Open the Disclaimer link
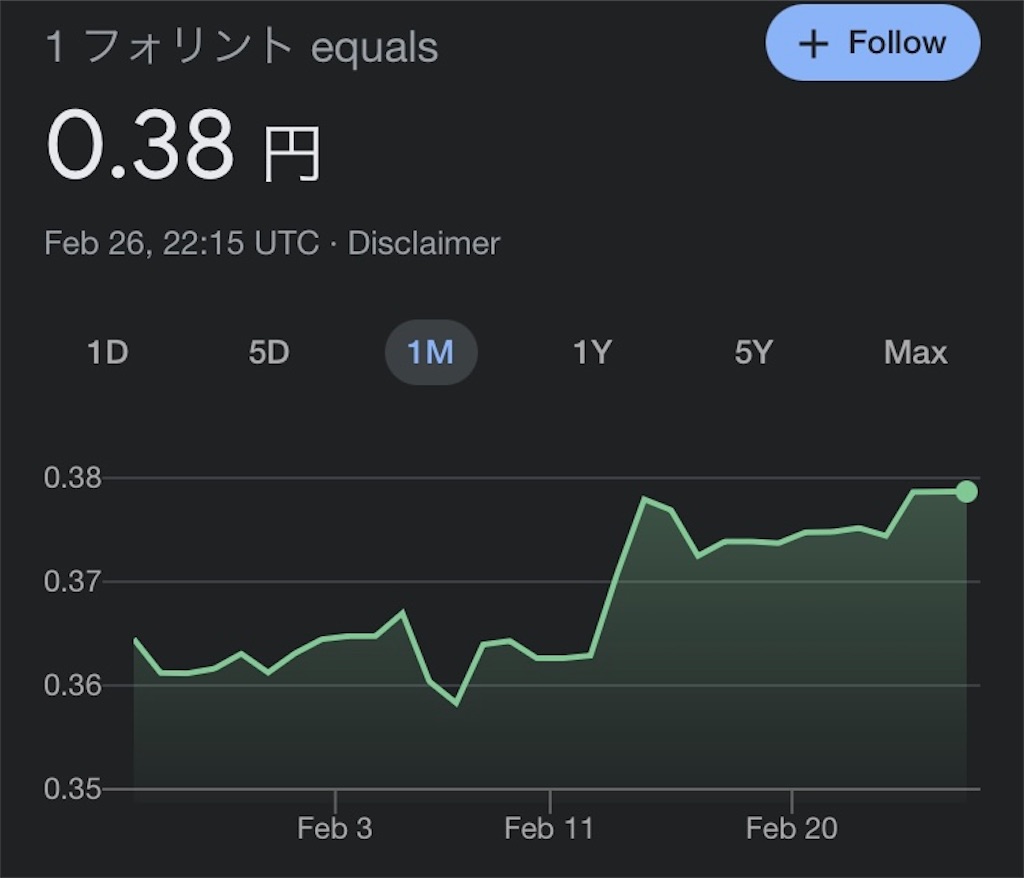The image size is (1024, 878). tap(424, 243)
